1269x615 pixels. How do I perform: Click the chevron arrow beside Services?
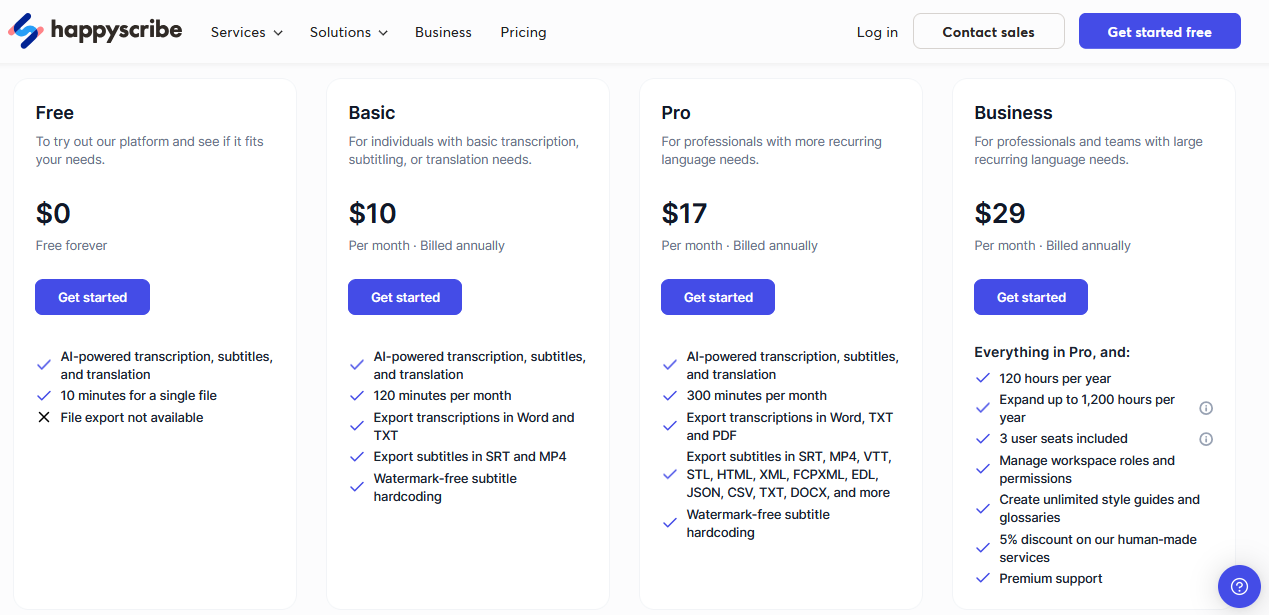[x=278, y=33]
